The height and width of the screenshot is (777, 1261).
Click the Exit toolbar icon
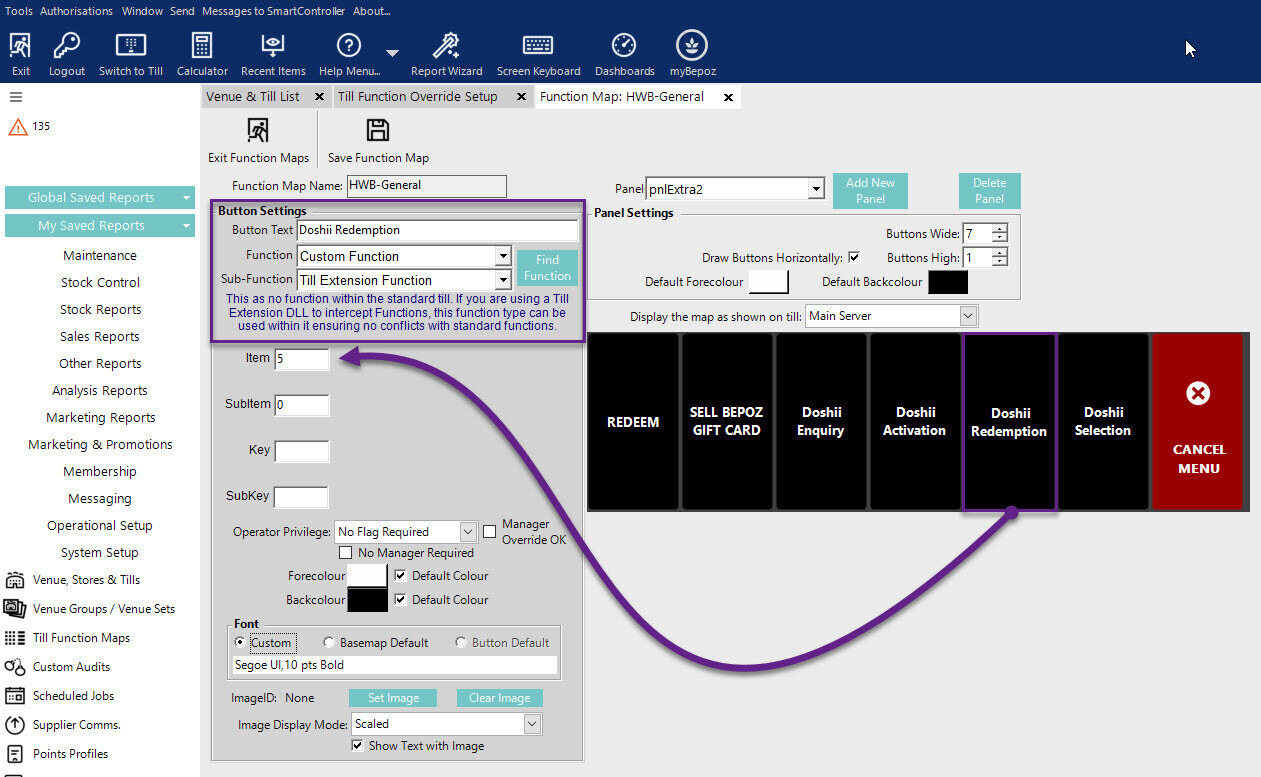coord(21,46)
